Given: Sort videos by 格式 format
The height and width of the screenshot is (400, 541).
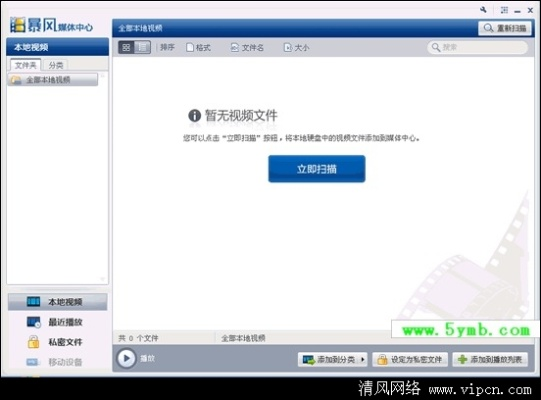Looking at the screenshot, I should pos(198,48).
